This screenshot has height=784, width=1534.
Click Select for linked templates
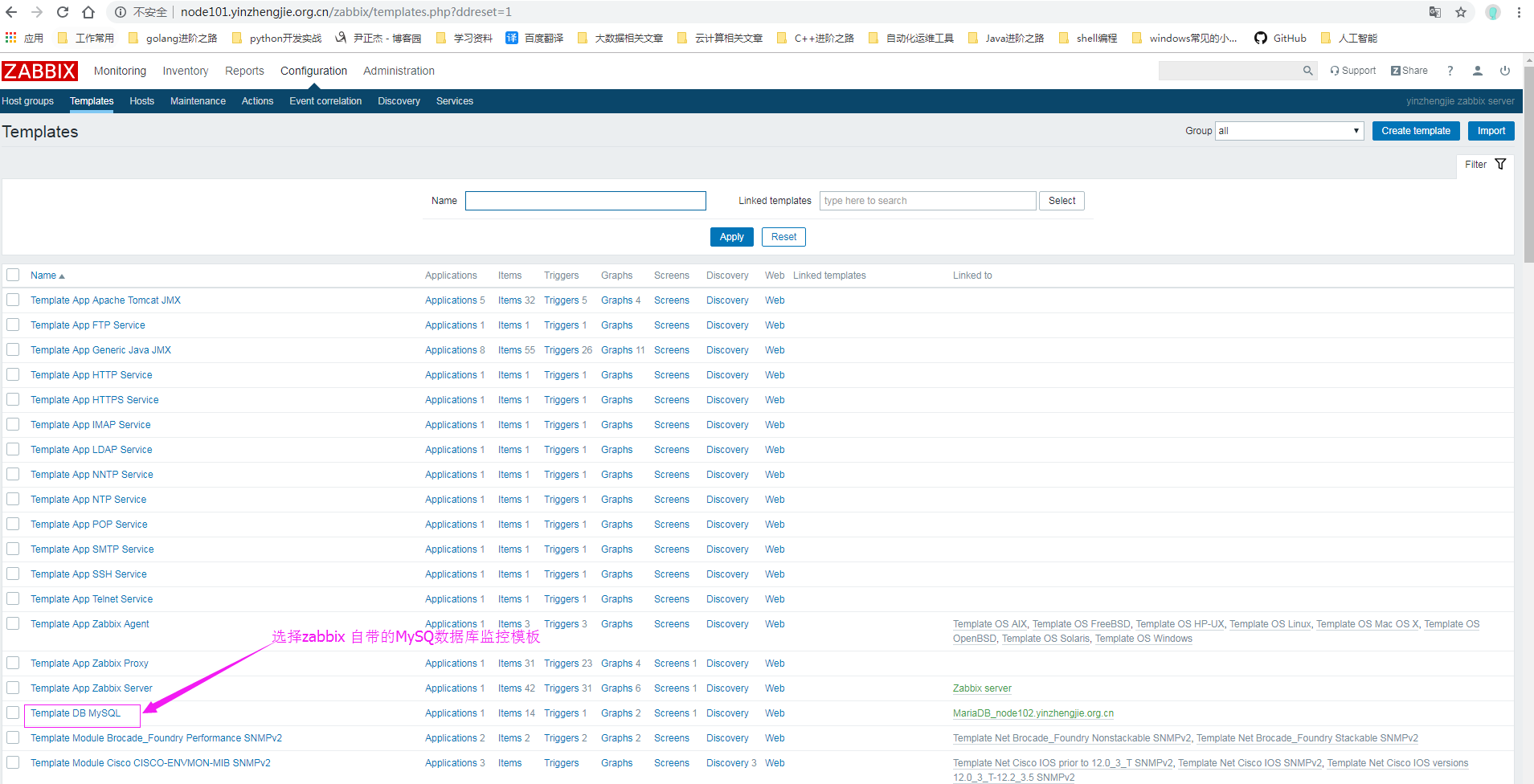click(1062, 201)
